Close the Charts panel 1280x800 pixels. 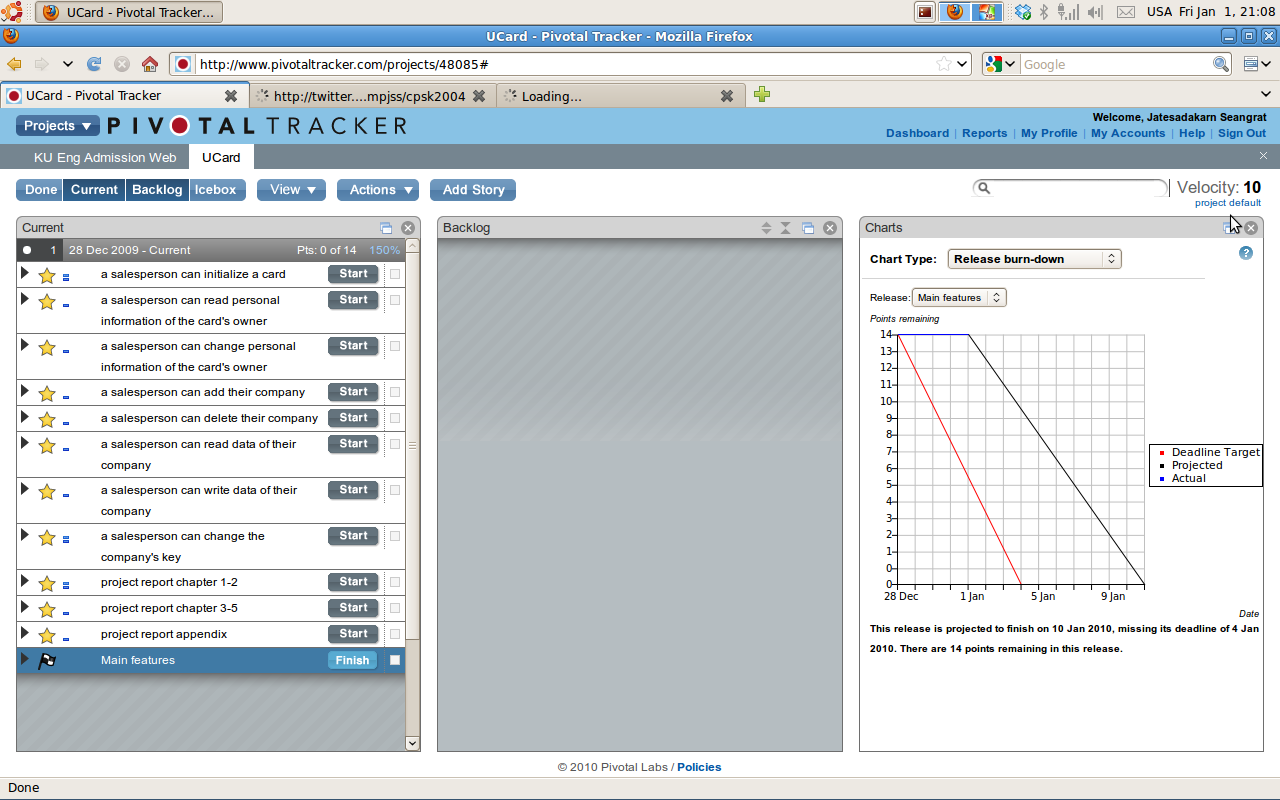(x=1250, y=228)
